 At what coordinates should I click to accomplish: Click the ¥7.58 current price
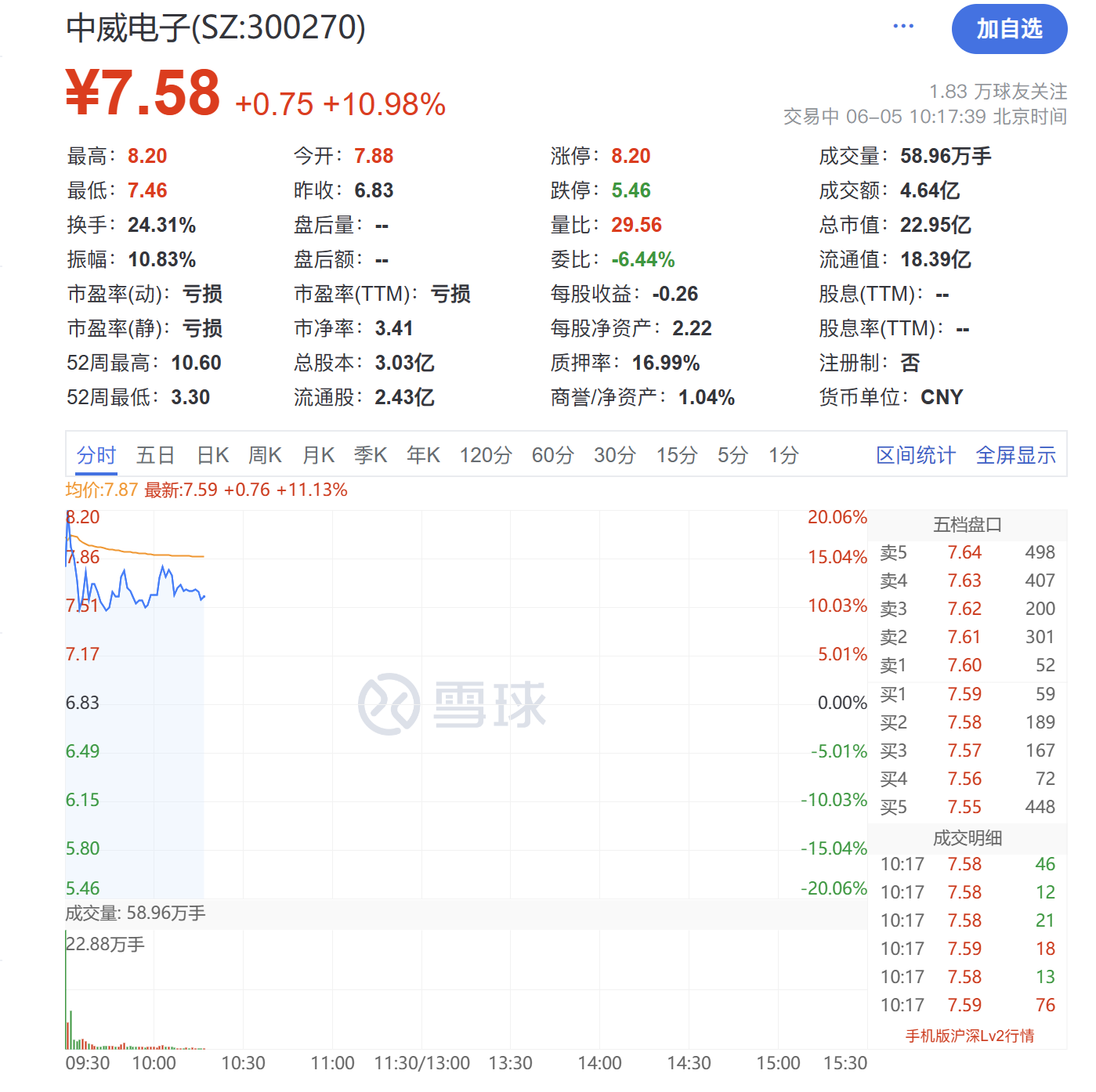click(x=143, y=92)
